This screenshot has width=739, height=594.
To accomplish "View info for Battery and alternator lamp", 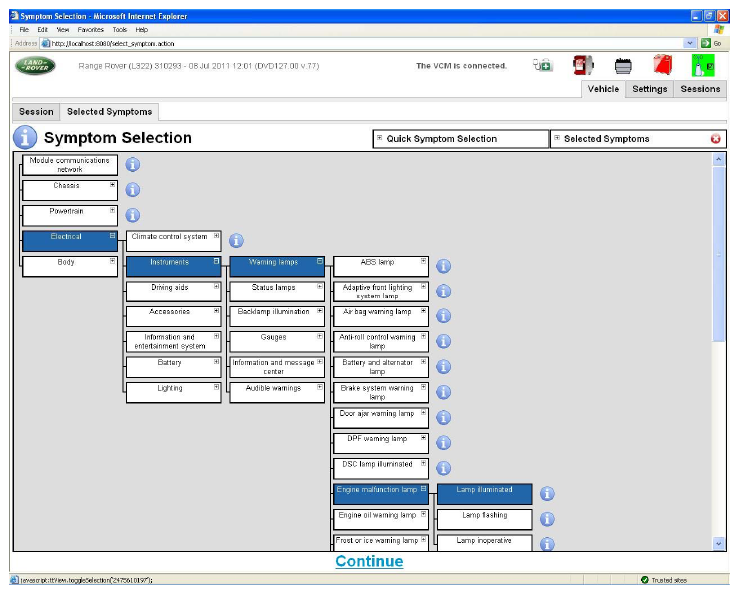I will 443,367.
